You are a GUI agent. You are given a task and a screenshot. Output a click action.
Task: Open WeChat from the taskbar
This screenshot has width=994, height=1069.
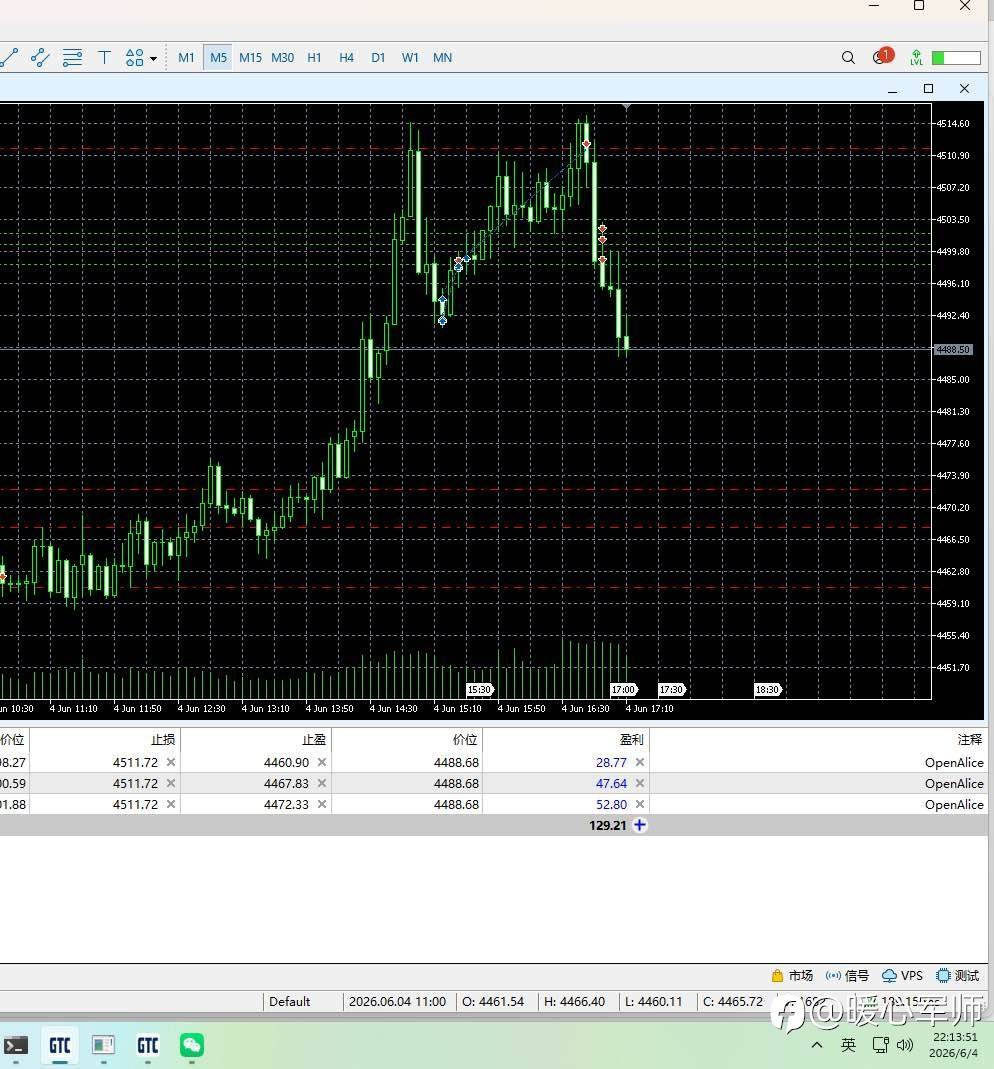[192, 1045]
